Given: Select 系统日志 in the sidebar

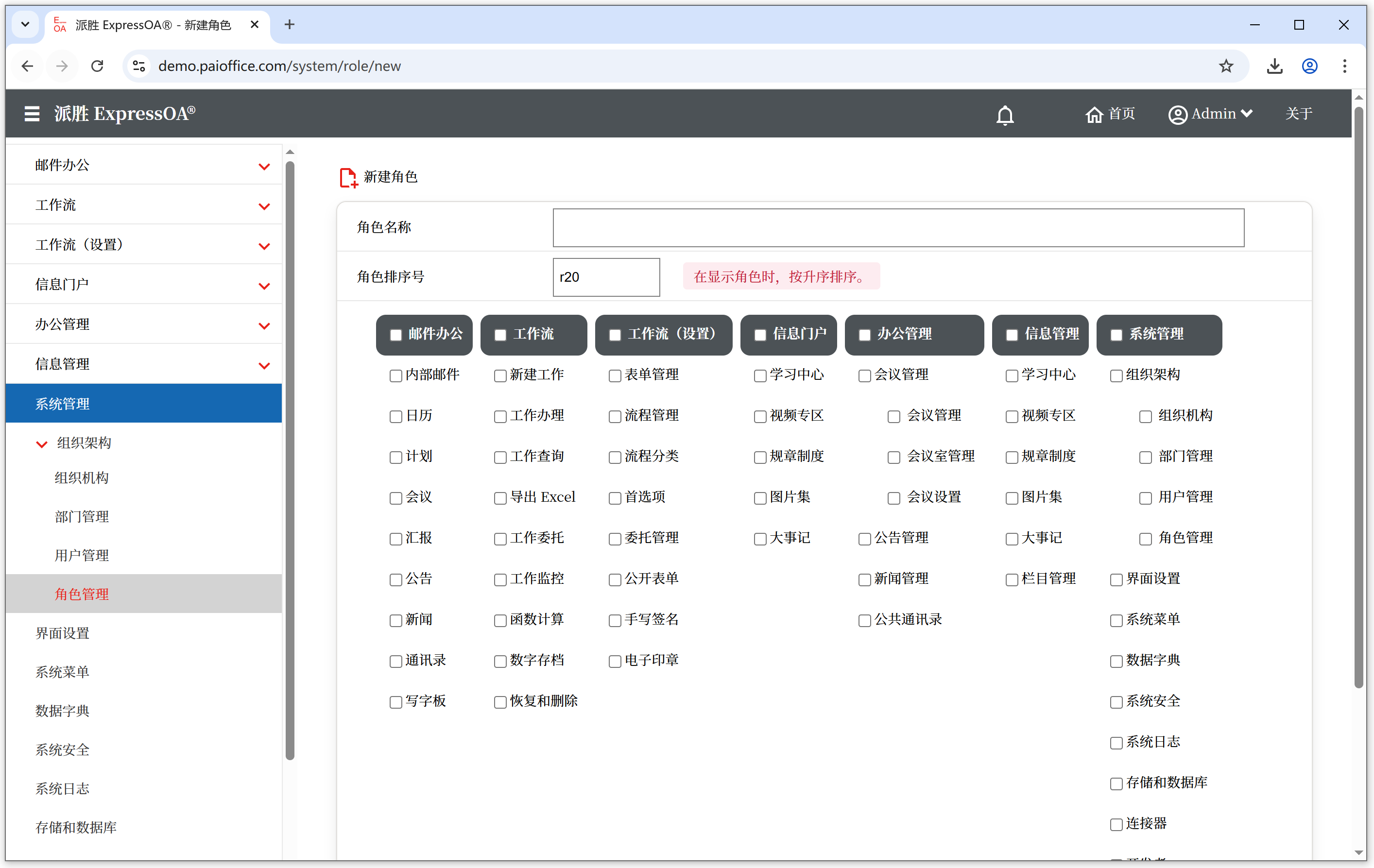Looking at the screenshot, I should [63, 789].
